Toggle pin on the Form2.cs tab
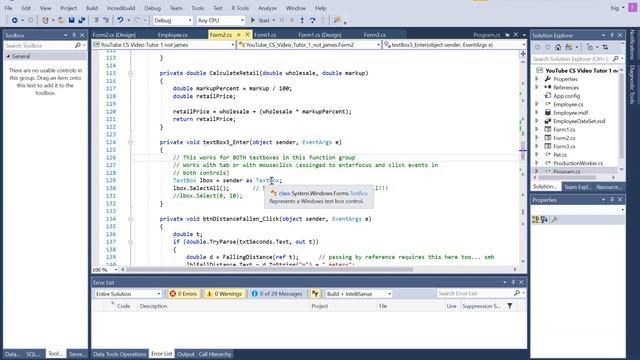The width and height of the screenshot is (640, 360). tap(239, 35)
